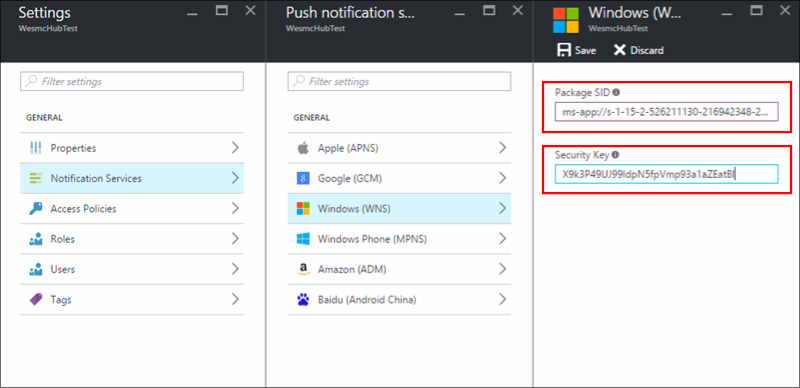Expand Roles chevron arrow
This screenshot has height=388, width=800.
click(x=235, y=239)
